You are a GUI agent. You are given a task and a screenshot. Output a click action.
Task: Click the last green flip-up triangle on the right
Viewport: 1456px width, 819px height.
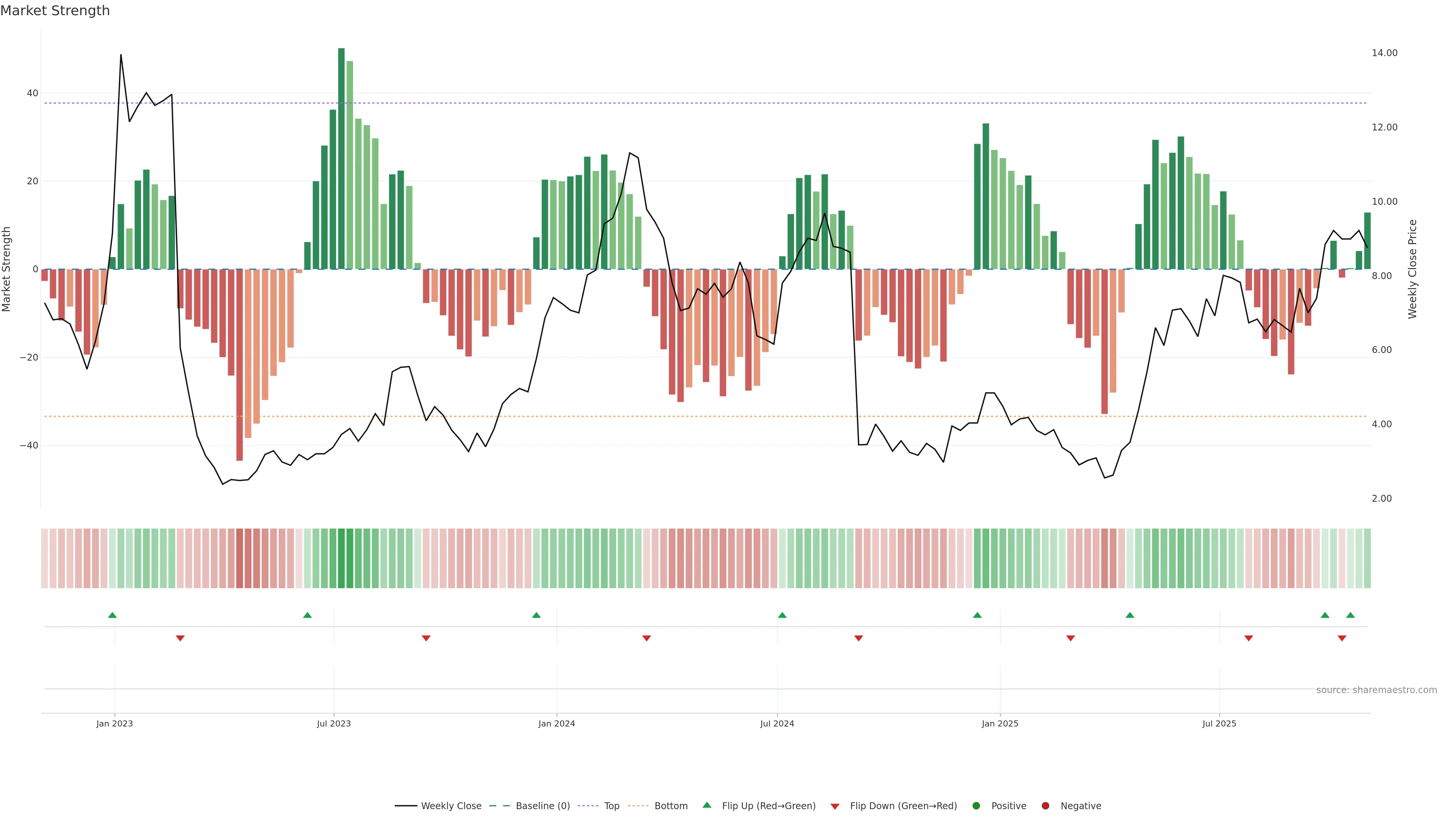pyautogui.click(x=1350, y=615)
